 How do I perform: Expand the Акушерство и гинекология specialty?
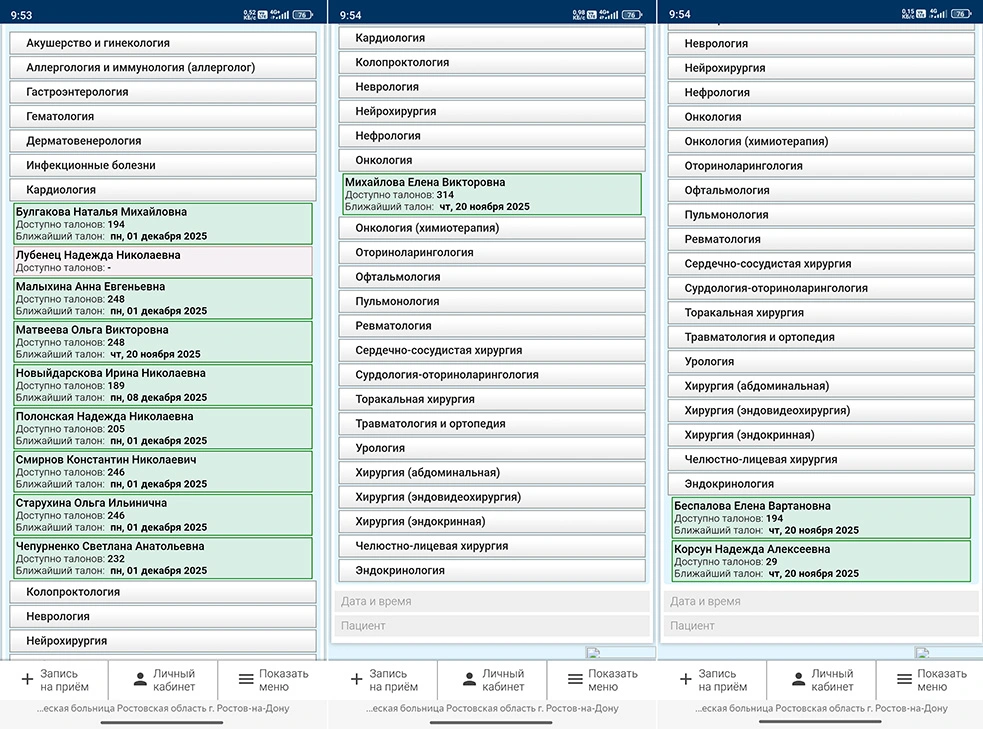click(x=163, y=43)
